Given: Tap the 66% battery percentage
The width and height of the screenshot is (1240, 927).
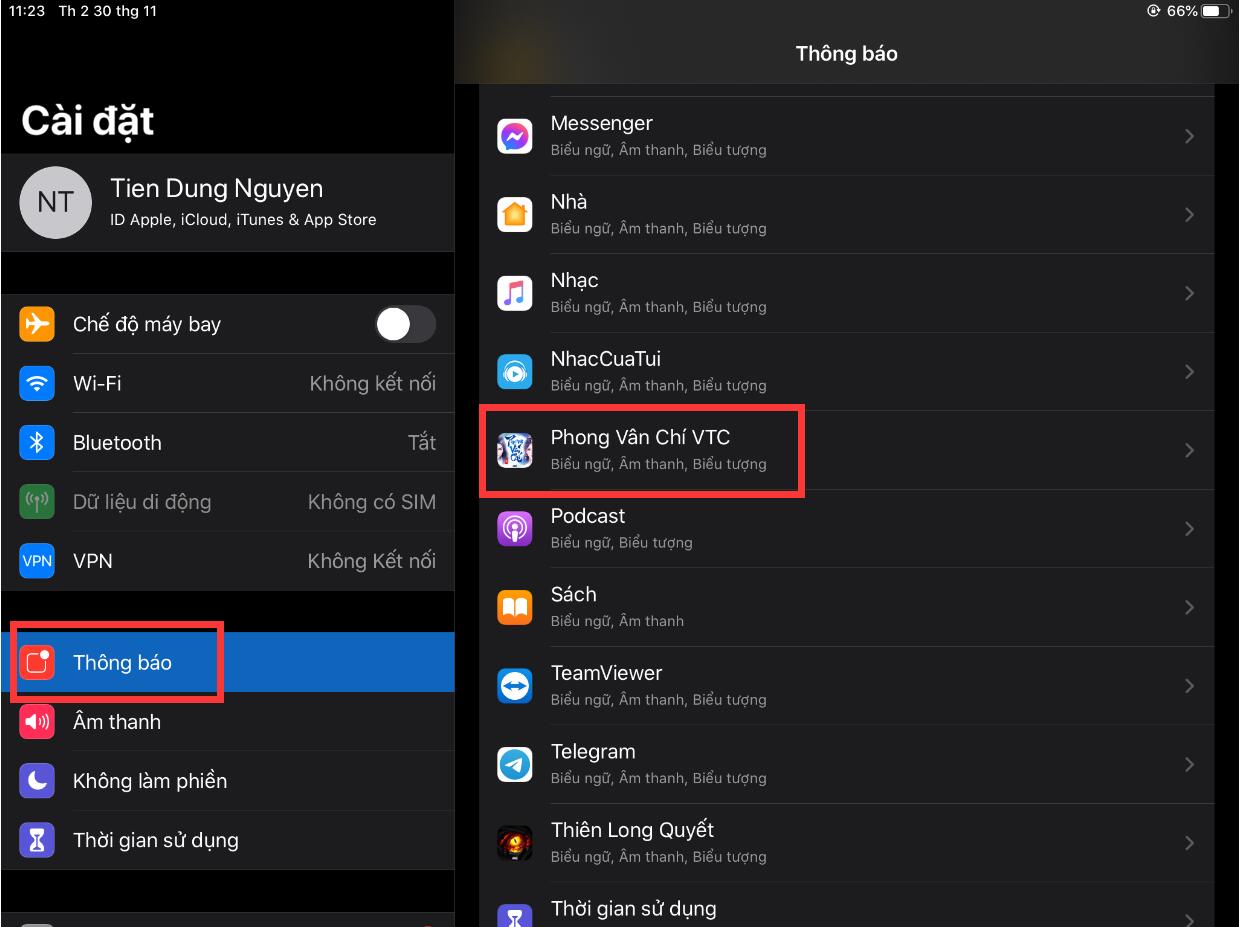Looking at the screenshot, I should coord(1182,11).
